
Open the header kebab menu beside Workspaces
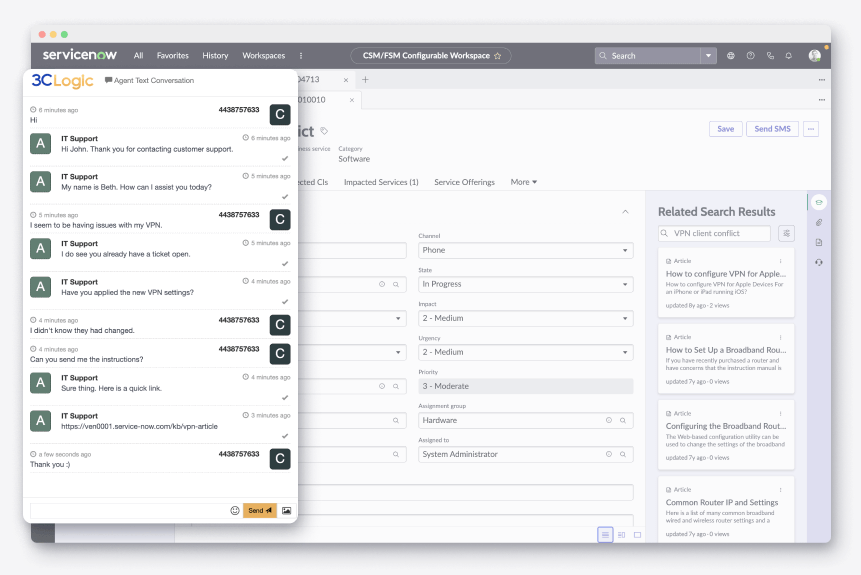pos(301,55)
